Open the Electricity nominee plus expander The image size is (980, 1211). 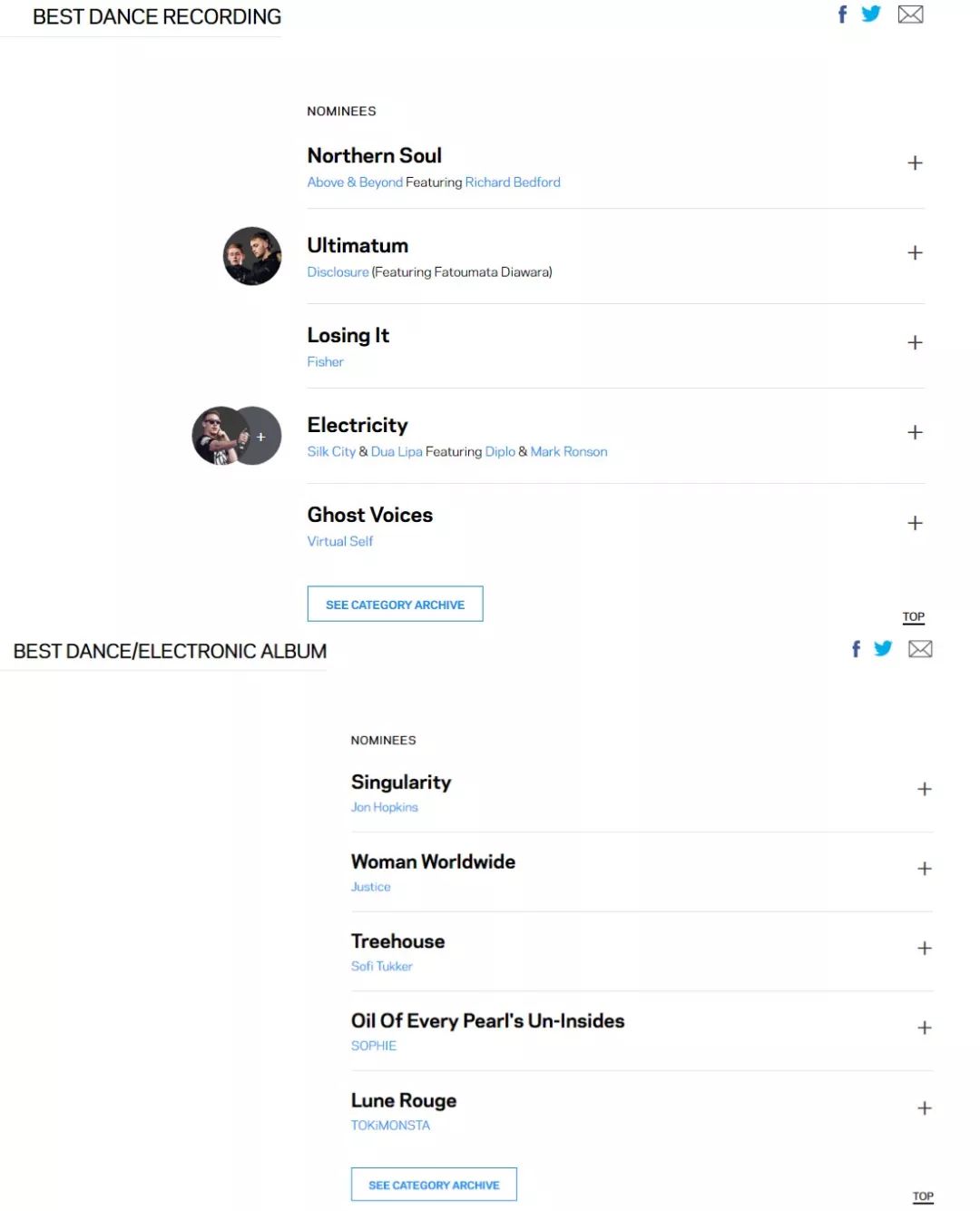click(915, 432)
